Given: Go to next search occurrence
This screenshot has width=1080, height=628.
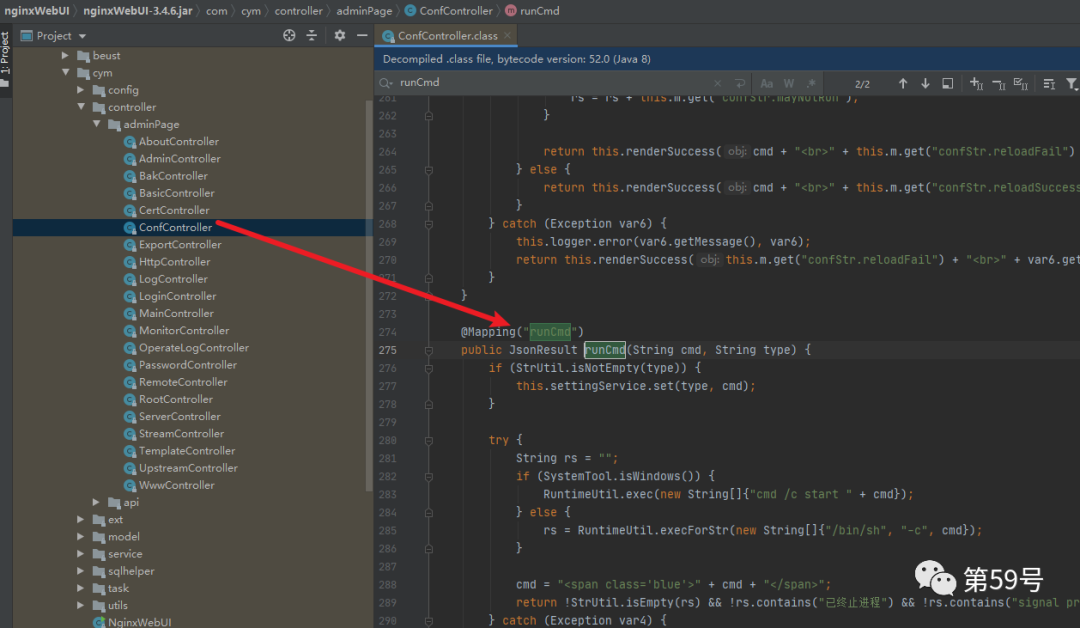Looking at the screenshot, I should (x=925, y=83).
